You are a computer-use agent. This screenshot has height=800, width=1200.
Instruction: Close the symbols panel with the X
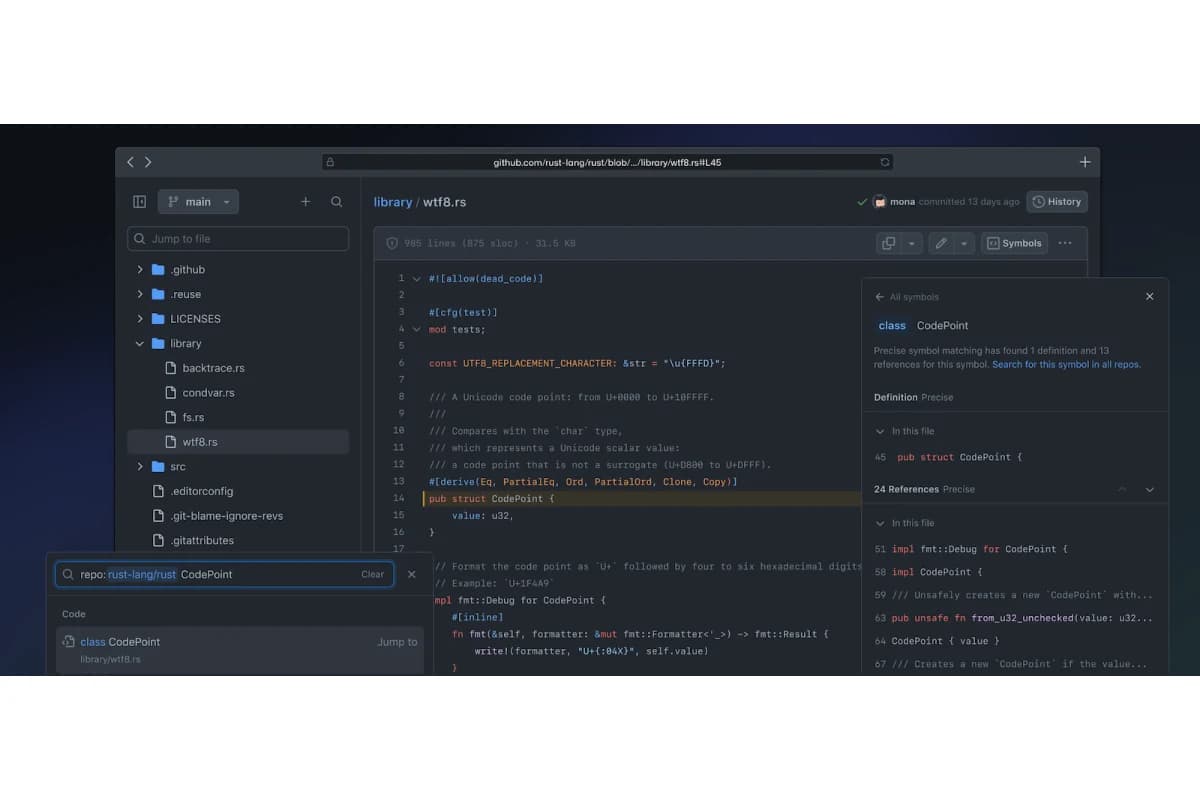[1149, 297]
